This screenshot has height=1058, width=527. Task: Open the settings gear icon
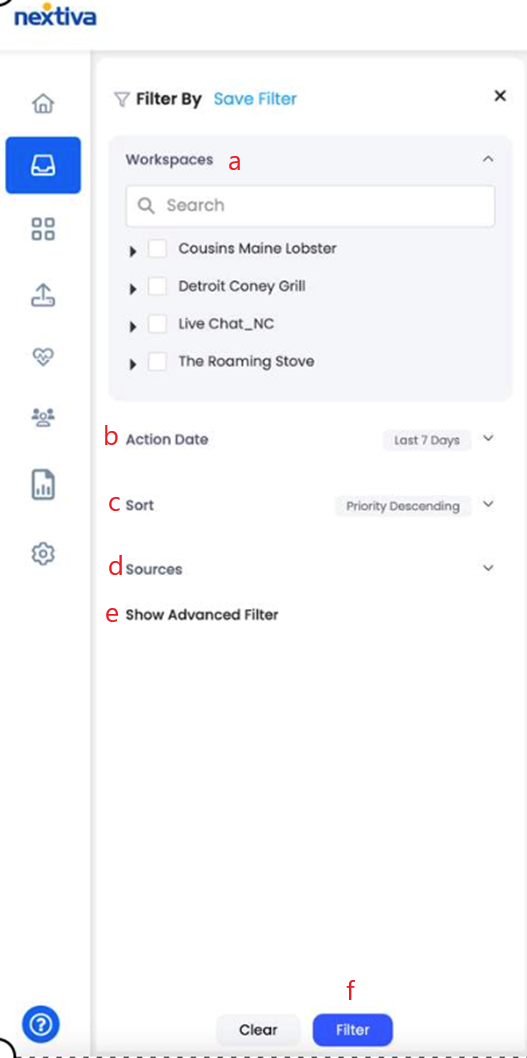(x=43, y=553)
